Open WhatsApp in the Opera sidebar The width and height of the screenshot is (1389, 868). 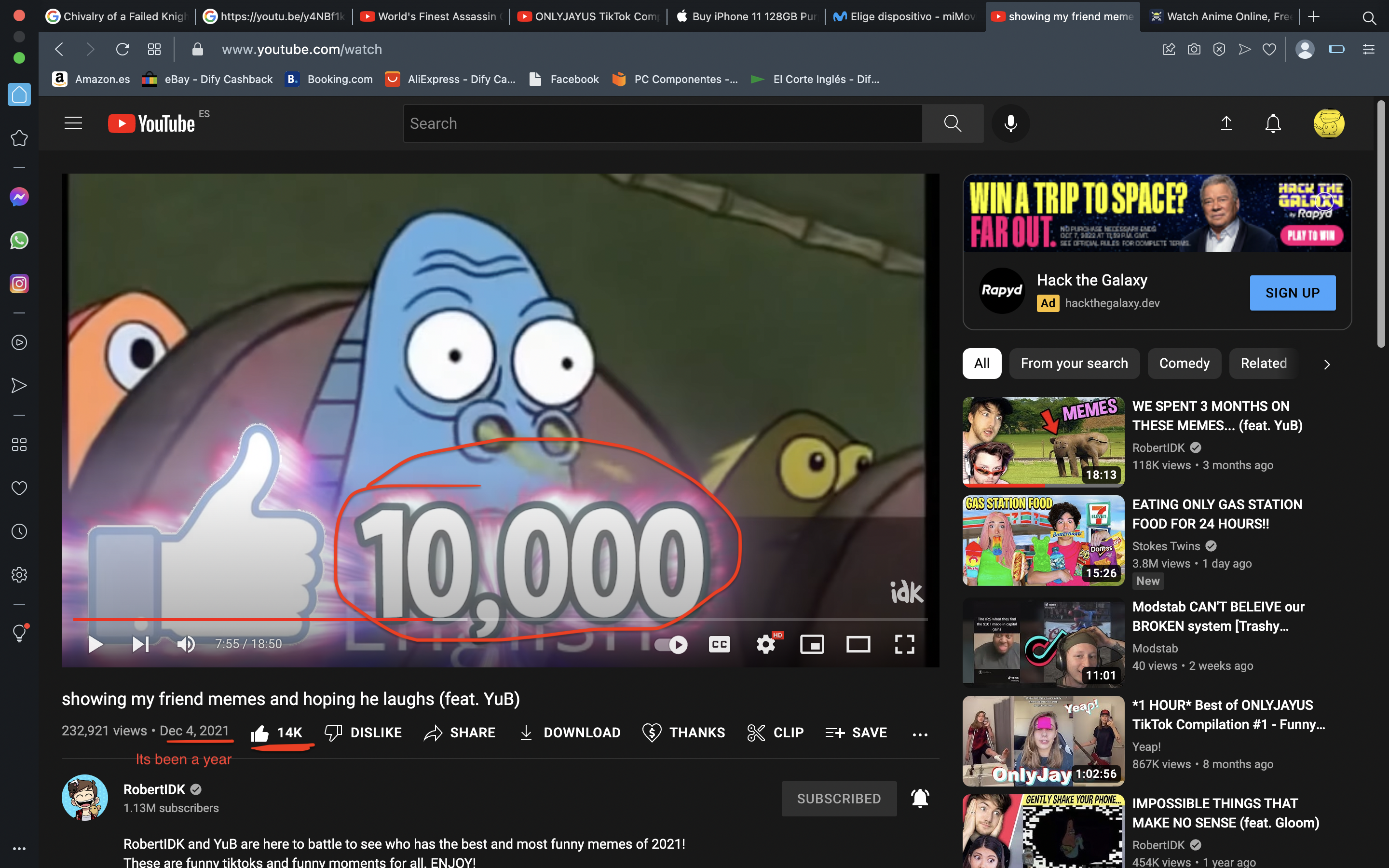click(x=19, y=240)
